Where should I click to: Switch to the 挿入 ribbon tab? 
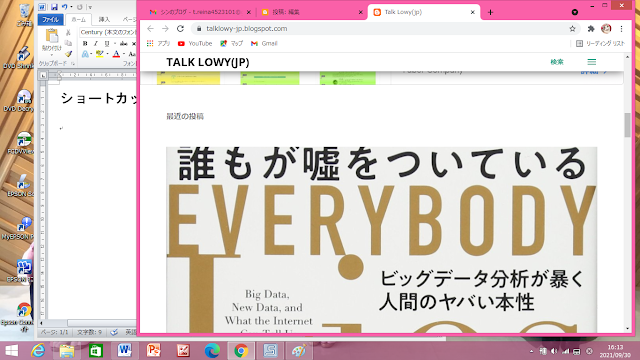coord(104,19)
